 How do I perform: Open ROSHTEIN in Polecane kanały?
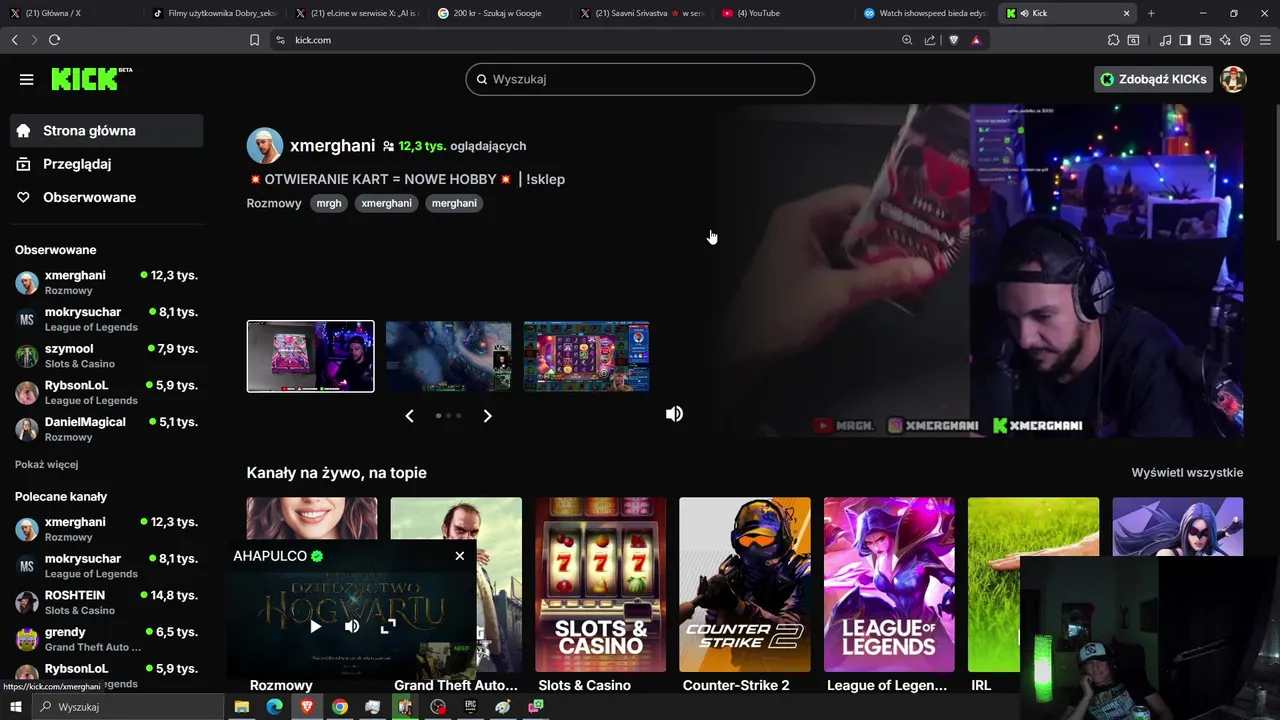[107, 602]
